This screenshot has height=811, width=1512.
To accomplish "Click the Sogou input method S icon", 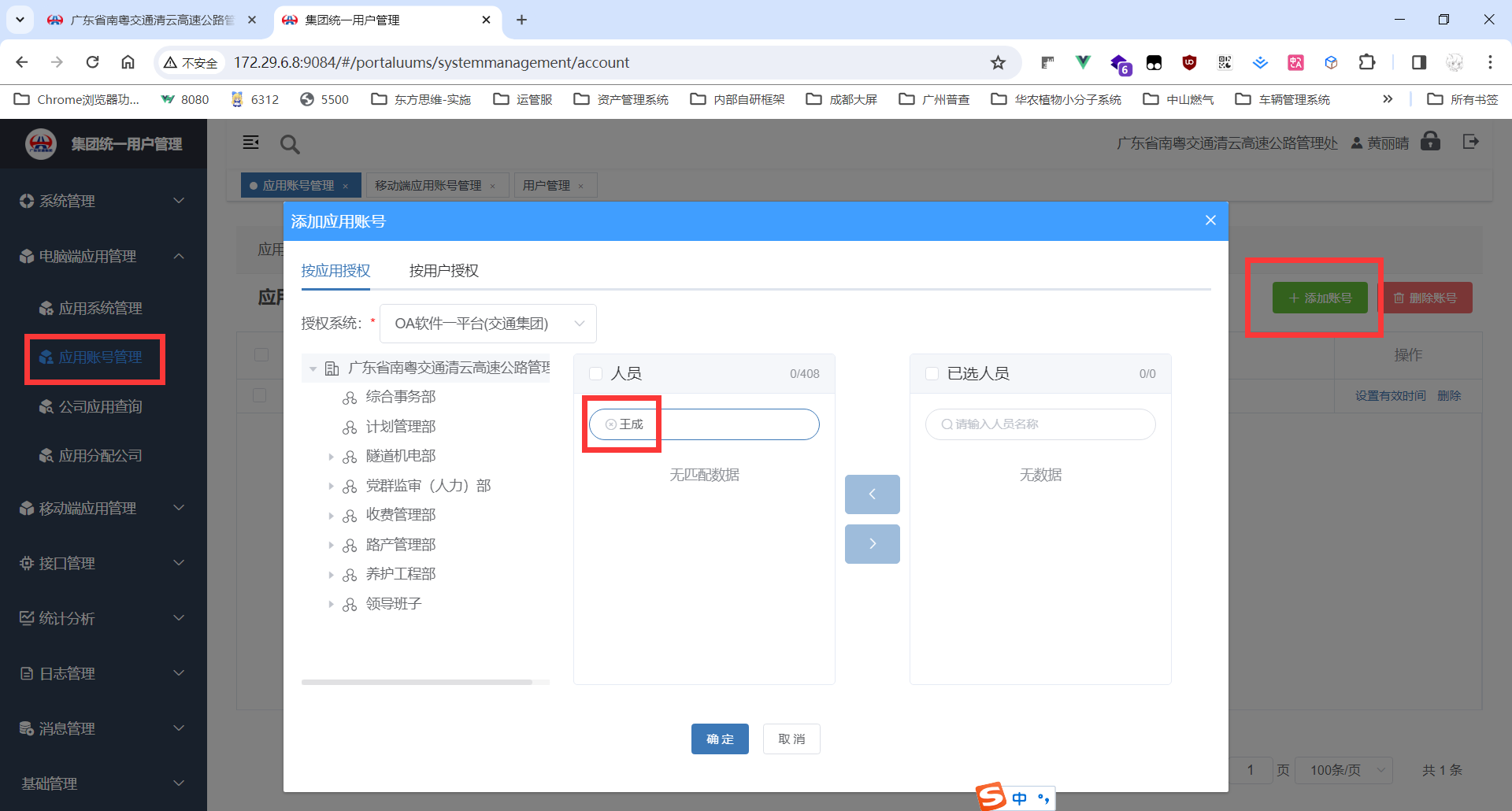I will pos(991,796).
